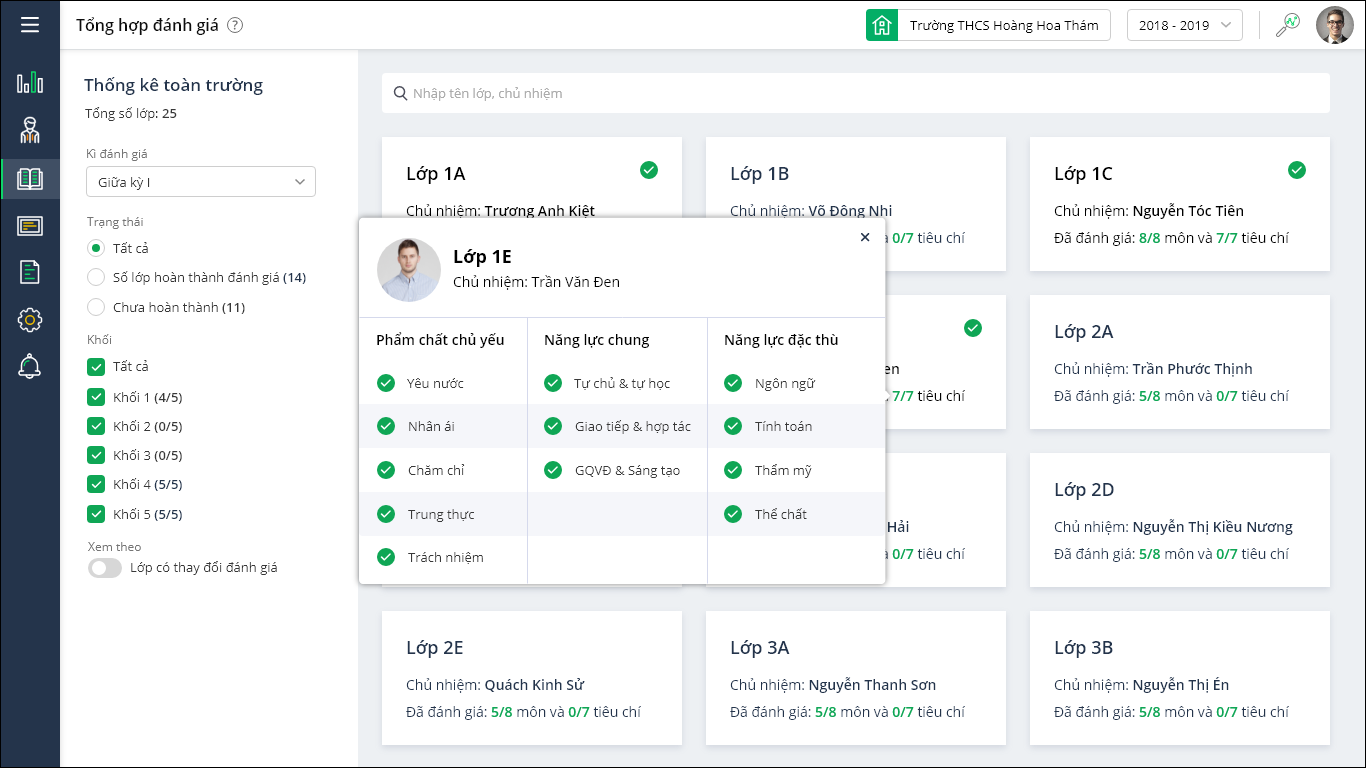Open the hamburger menu icon
Screen dimensions: 1366x768
[30, 25]
